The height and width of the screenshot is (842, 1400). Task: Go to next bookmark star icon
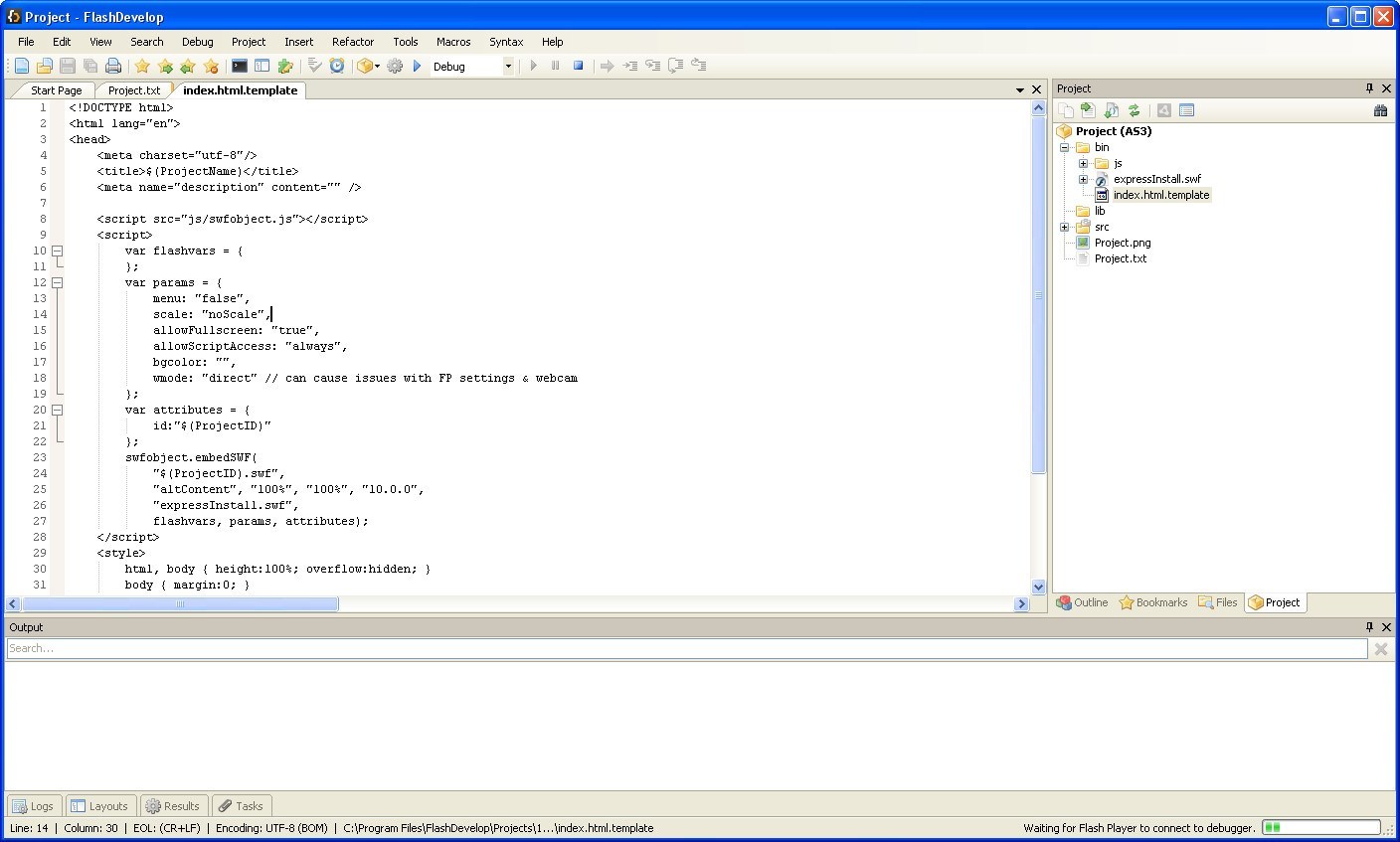(x=165, y=66)
